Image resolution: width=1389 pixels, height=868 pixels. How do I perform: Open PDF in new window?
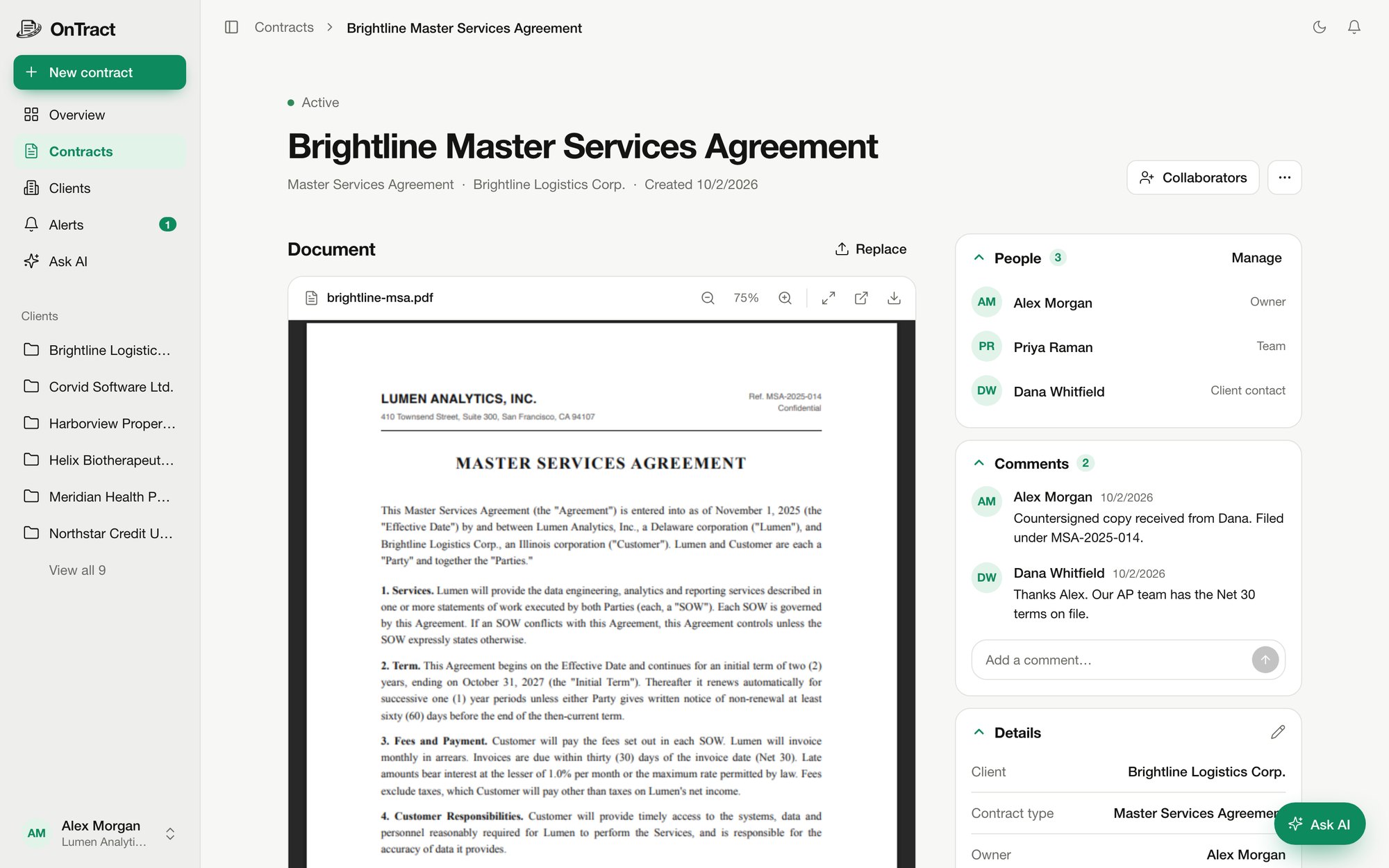click(861, 298)
